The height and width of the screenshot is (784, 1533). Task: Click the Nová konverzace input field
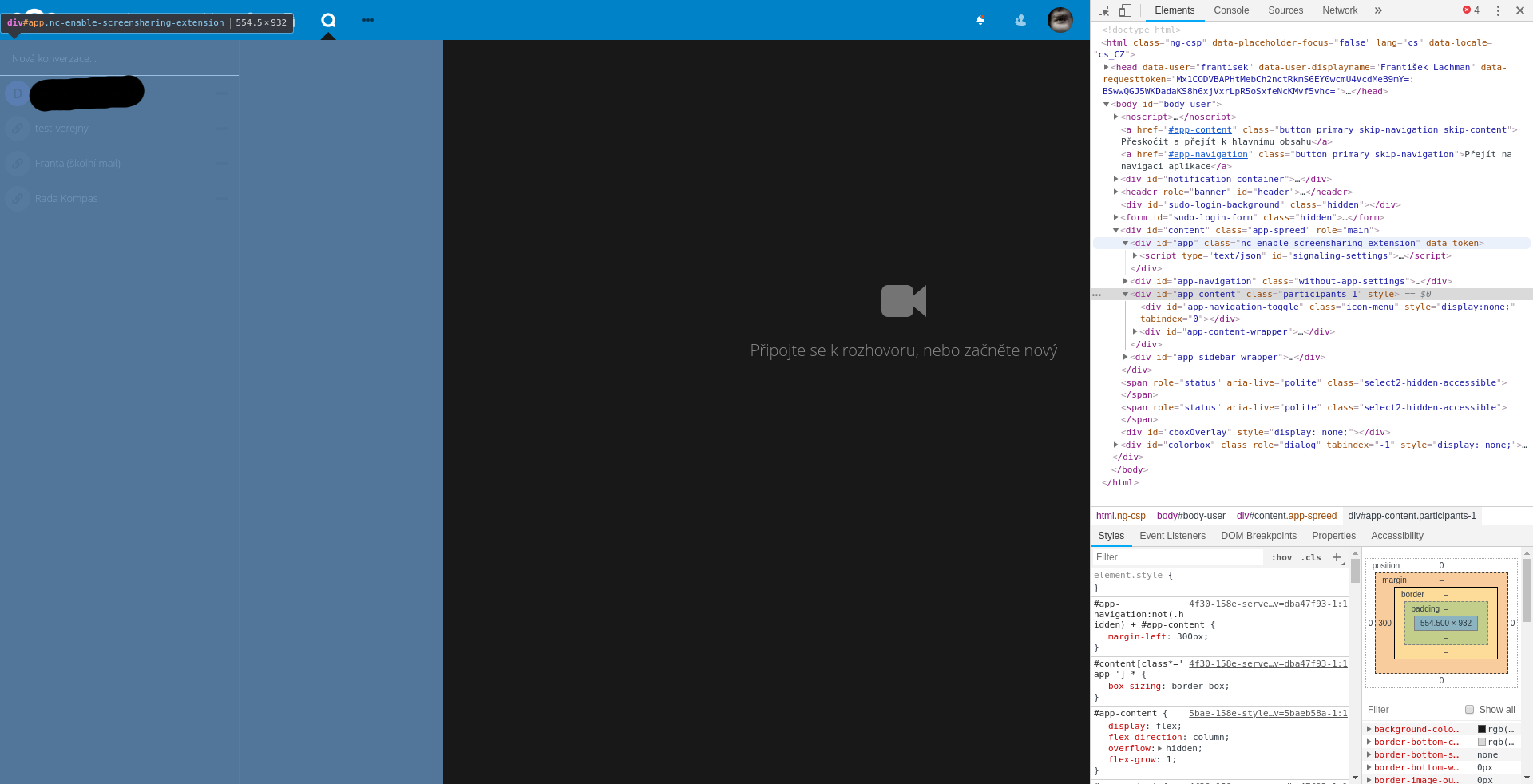point(120,59)
